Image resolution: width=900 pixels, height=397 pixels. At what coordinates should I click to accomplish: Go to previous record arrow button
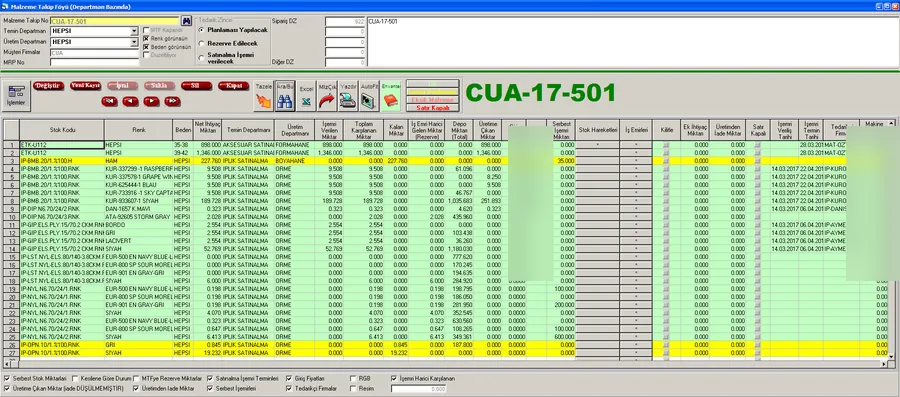click(x=130, y=101)
